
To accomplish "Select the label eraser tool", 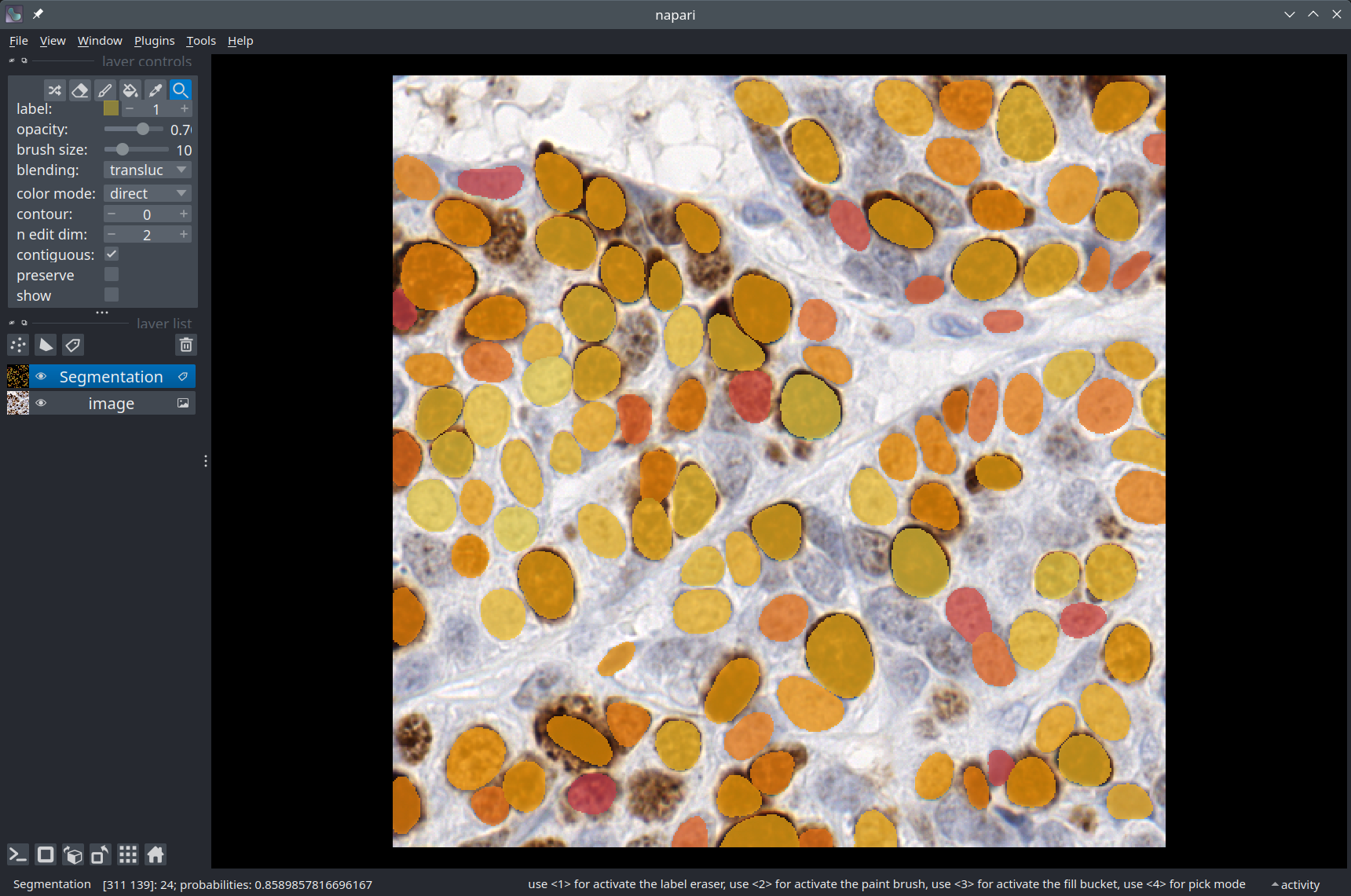I will [79, 90].
